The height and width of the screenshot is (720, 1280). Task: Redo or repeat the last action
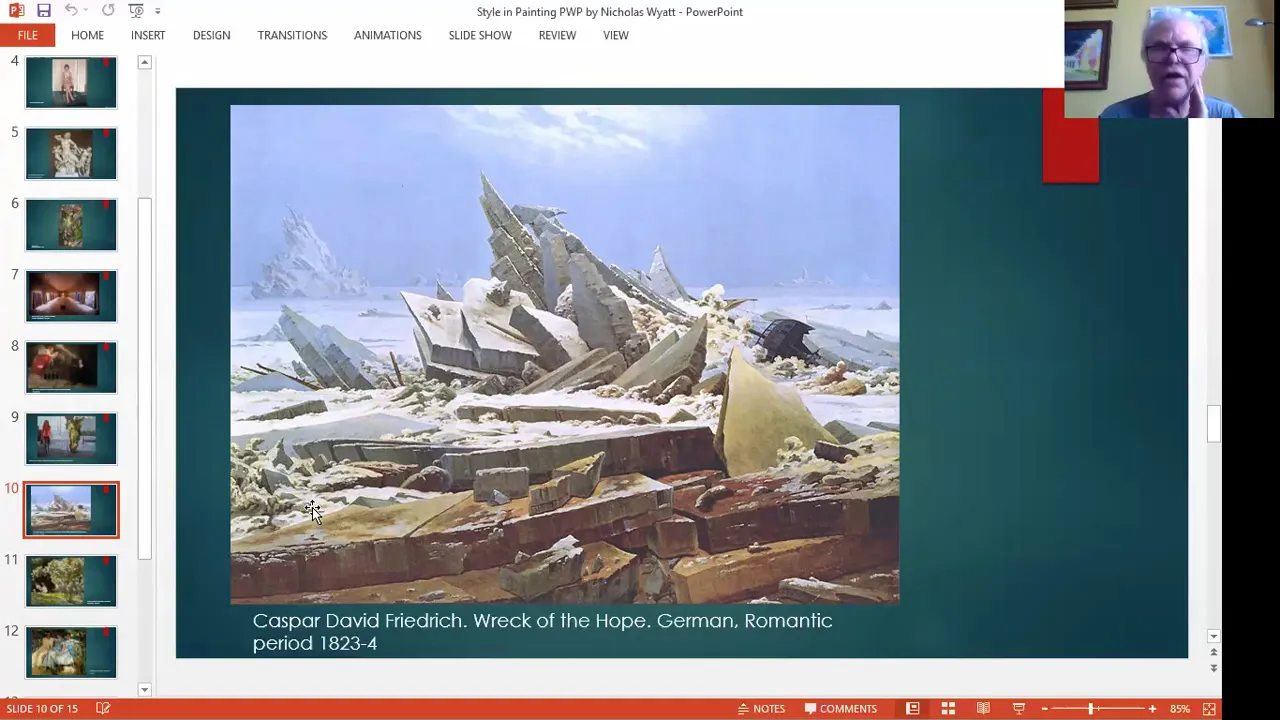coord(108,11)
